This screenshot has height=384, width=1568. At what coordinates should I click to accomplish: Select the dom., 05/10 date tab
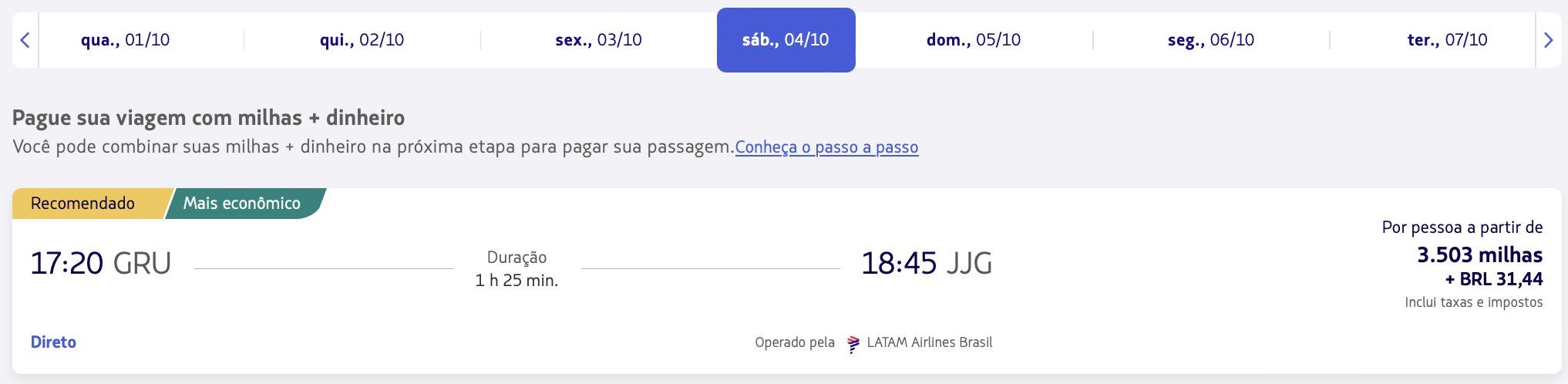tap(974, 40)
